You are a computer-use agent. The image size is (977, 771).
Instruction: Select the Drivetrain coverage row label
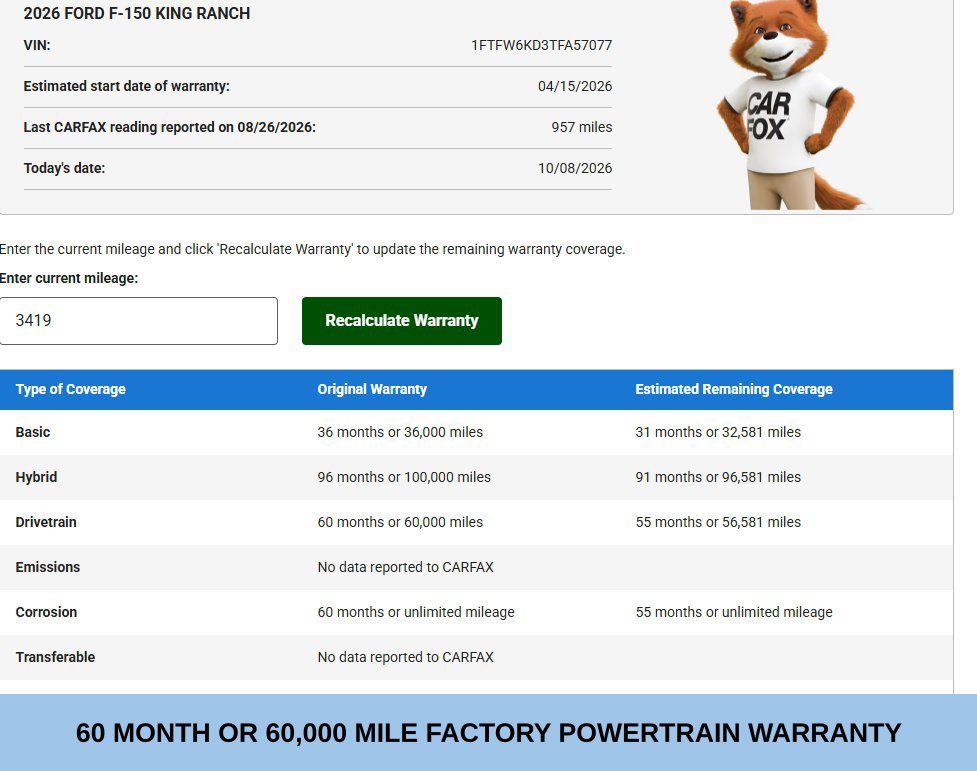tap(46, 522)
